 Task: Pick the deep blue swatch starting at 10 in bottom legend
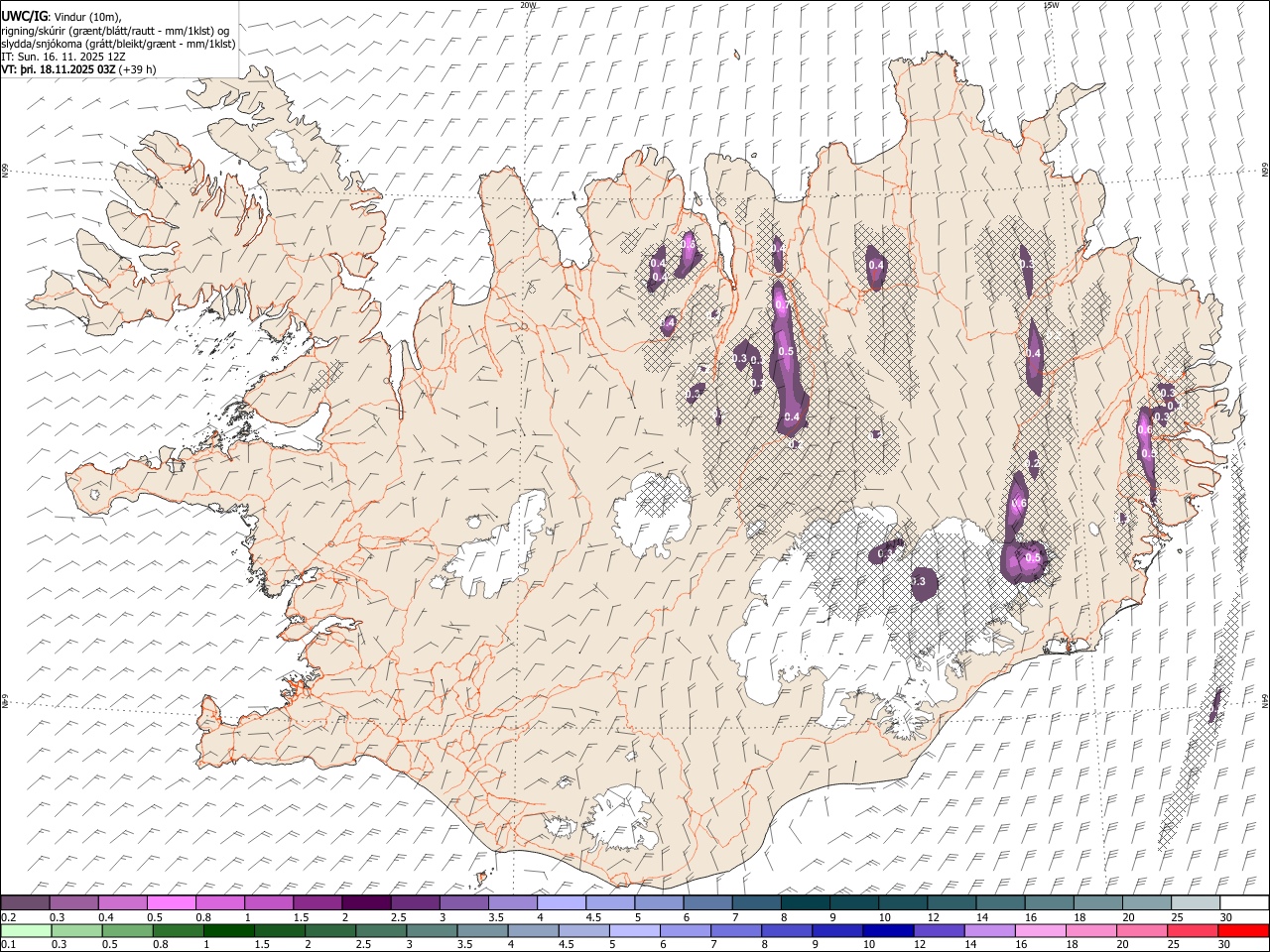coord(887,931)
